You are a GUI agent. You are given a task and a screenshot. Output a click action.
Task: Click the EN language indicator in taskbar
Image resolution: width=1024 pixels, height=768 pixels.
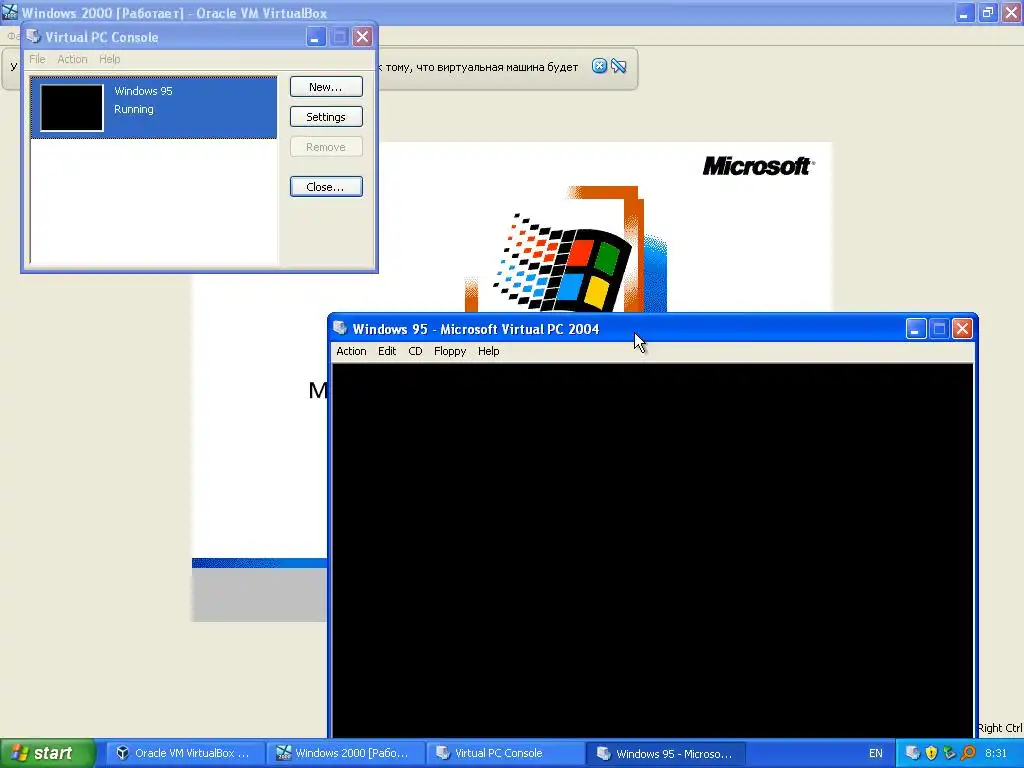pyautogui.click(x=875, y=753)
